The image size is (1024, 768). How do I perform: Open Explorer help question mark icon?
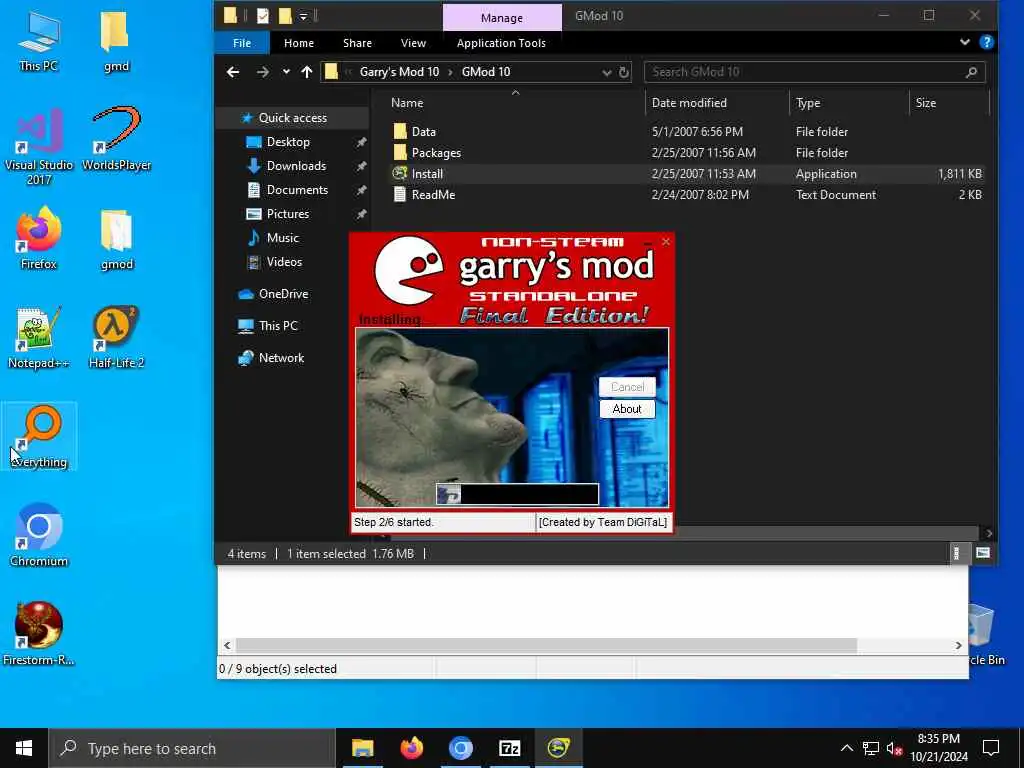click(987, 42)
